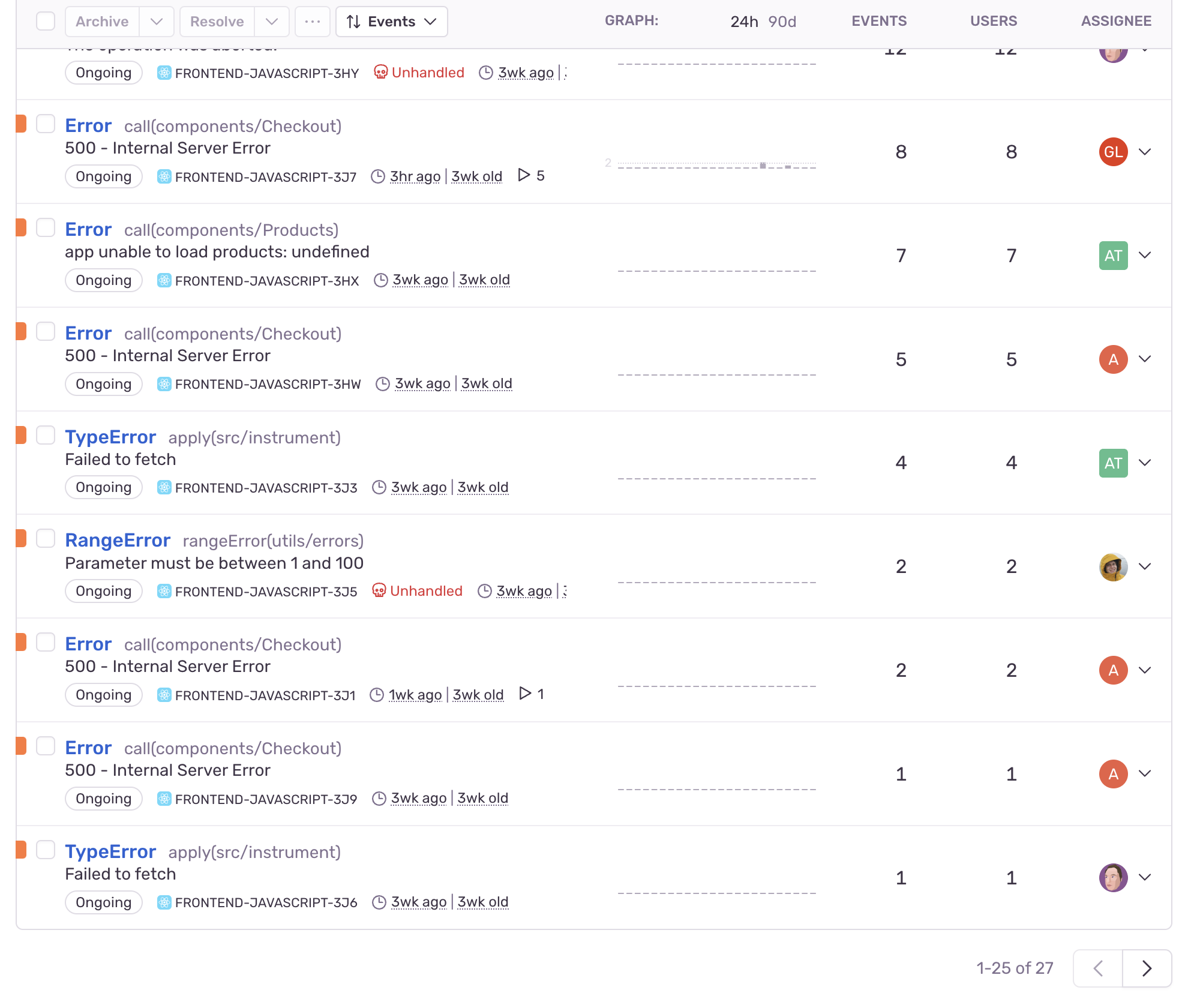Viewport: 1194px width, 1008px height.
Task: Click the AT assignee avatar on Products error
Action: click(1113, 256)
